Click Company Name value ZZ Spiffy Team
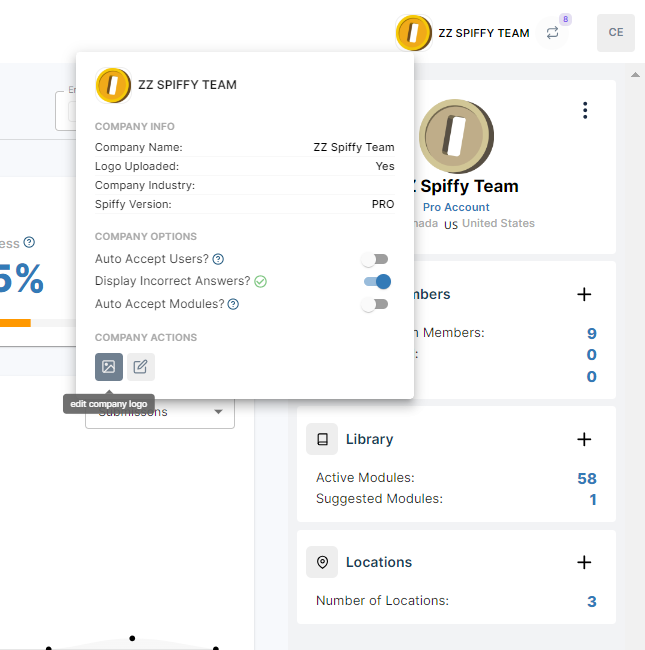 pyautogui.click(x=354, y=147)
